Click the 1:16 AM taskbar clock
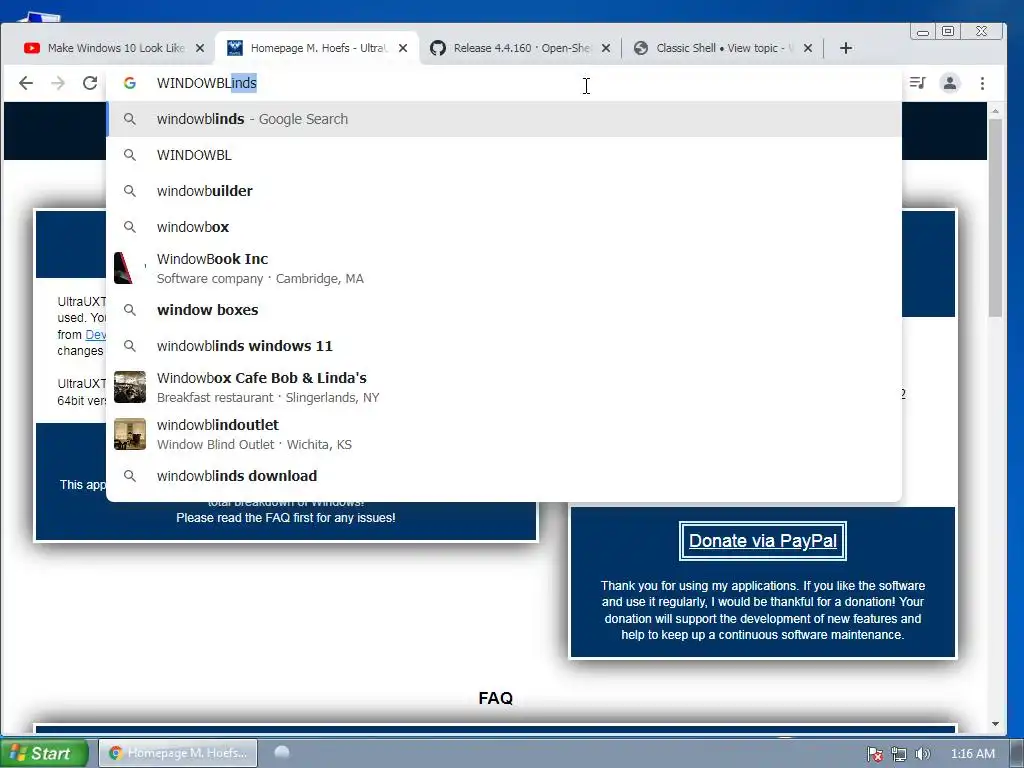This screenshot has width=1024, height=768. point(972,754)
